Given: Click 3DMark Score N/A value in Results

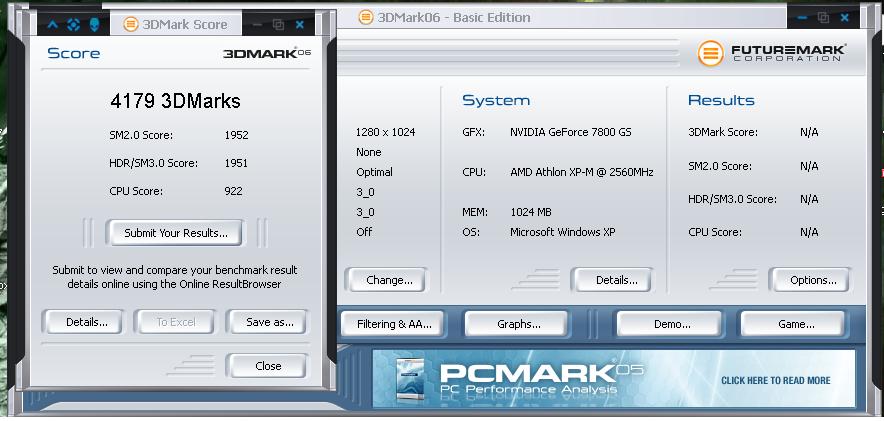Looking at the screenshot, I should pos(809,132).
